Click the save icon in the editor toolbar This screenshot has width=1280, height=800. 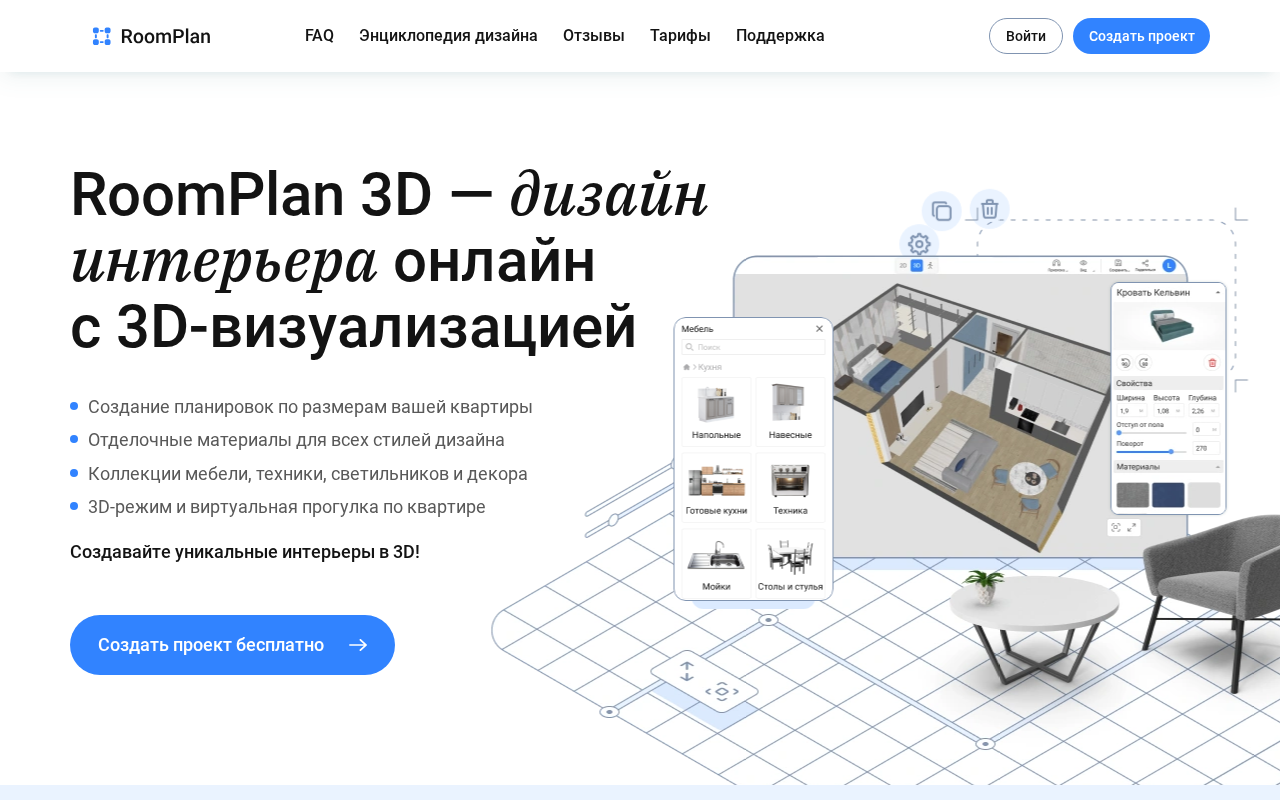tap(1118, 263)
